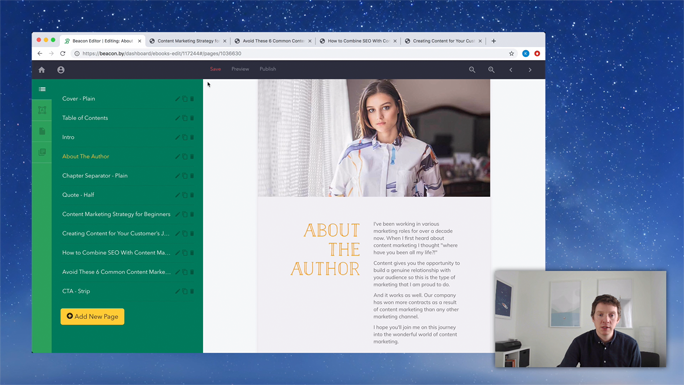Rename the Cover - Plain page with pencil

178,99
